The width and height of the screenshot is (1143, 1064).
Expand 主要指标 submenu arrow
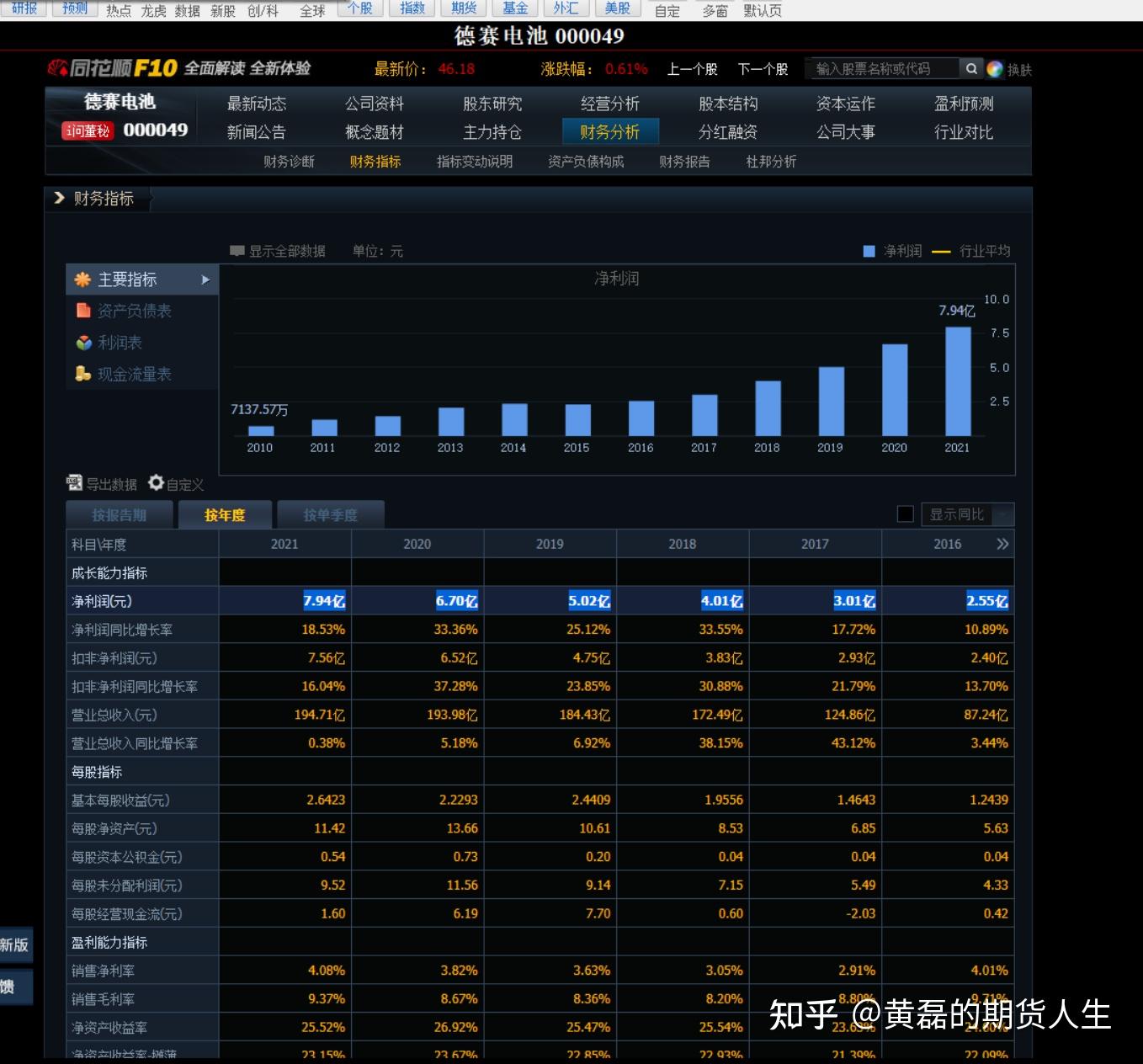(x=205, y=279)
